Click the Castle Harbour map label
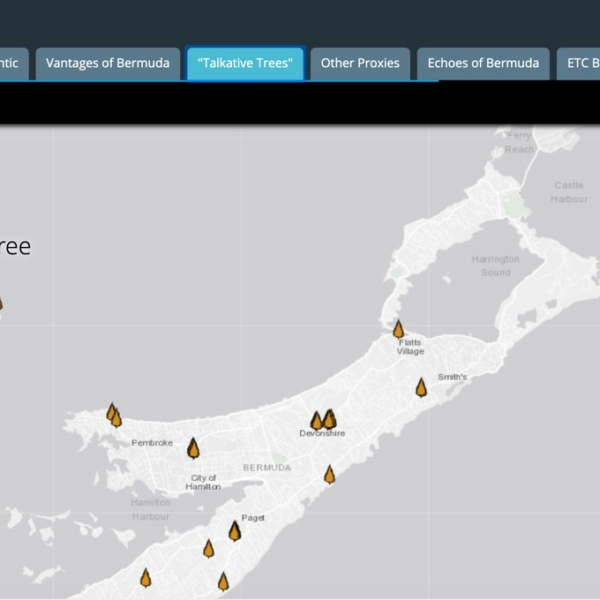Screen dimensions: 600x600 (568, 192)
